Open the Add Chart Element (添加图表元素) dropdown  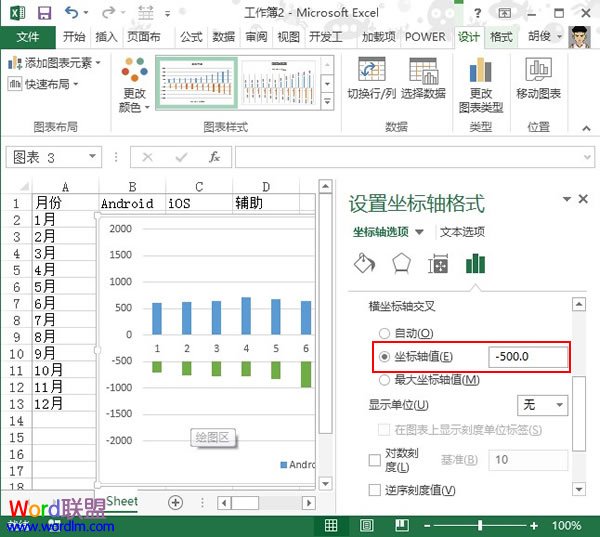point(54,62)
